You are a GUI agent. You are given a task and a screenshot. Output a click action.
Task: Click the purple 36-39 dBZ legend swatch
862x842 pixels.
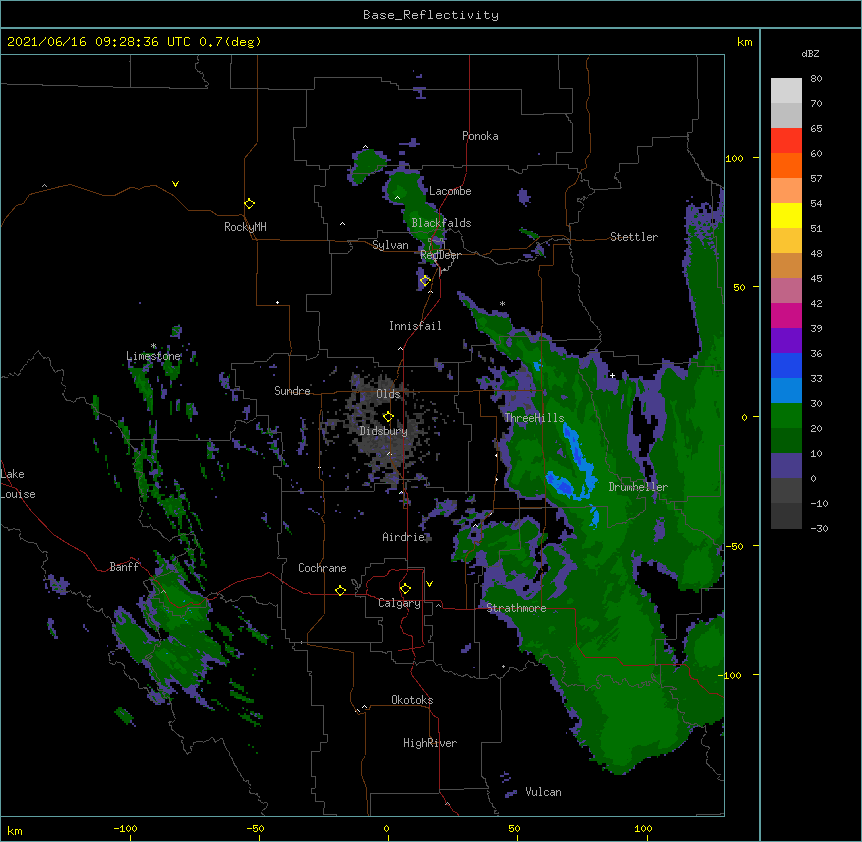pos(786,341)
